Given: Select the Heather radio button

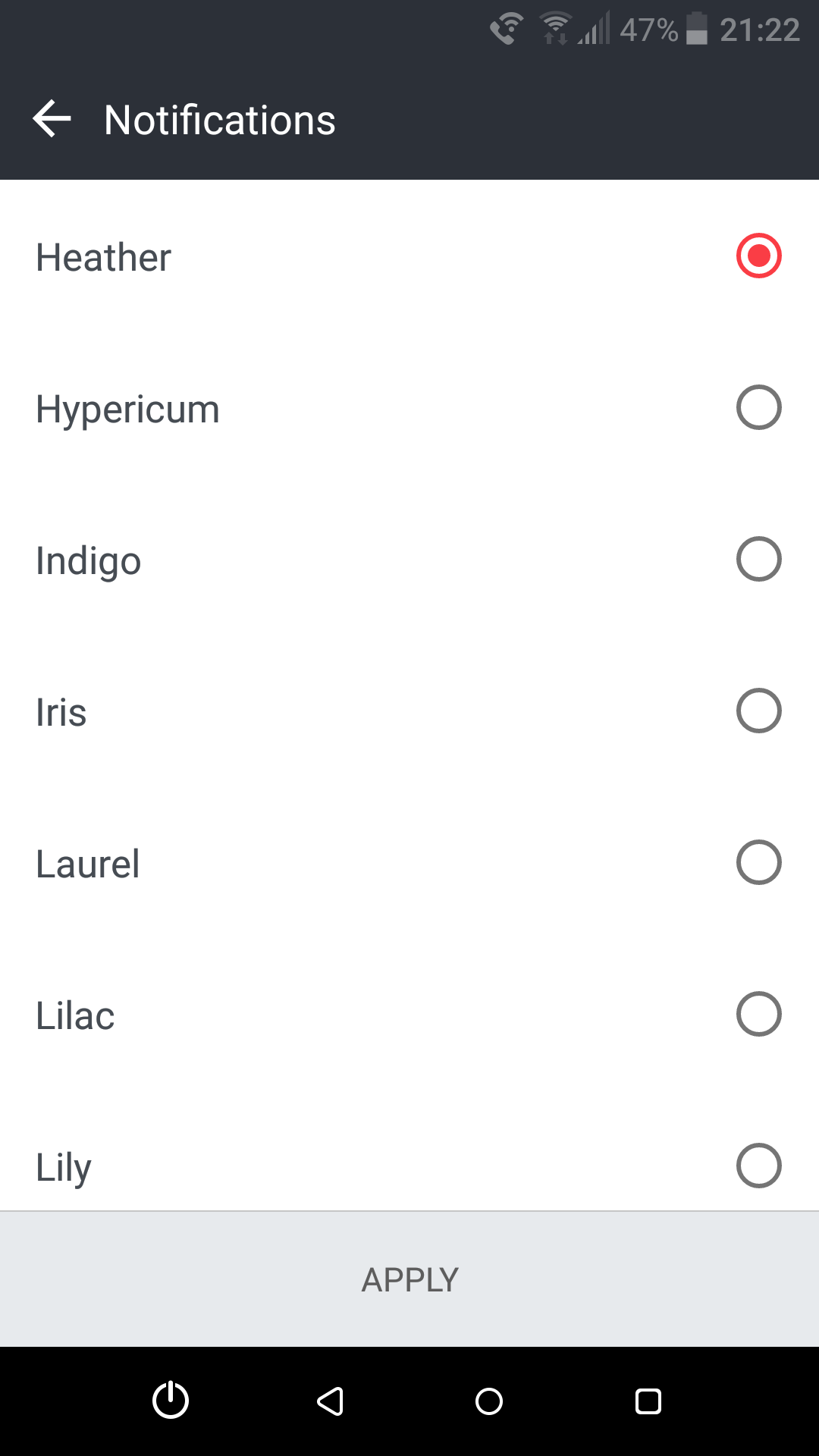Looking at the screenshot, I should click(x=759, y=256).
